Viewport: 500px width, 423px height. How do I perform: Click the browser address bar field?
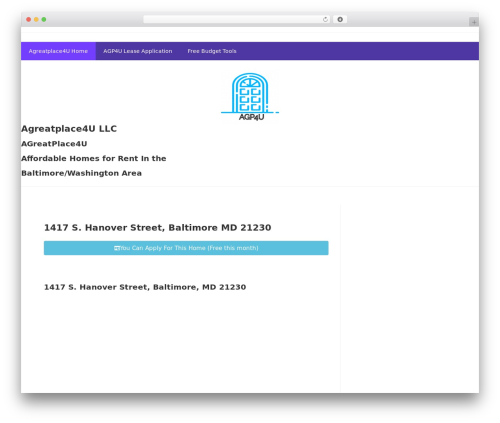point(237,20)
